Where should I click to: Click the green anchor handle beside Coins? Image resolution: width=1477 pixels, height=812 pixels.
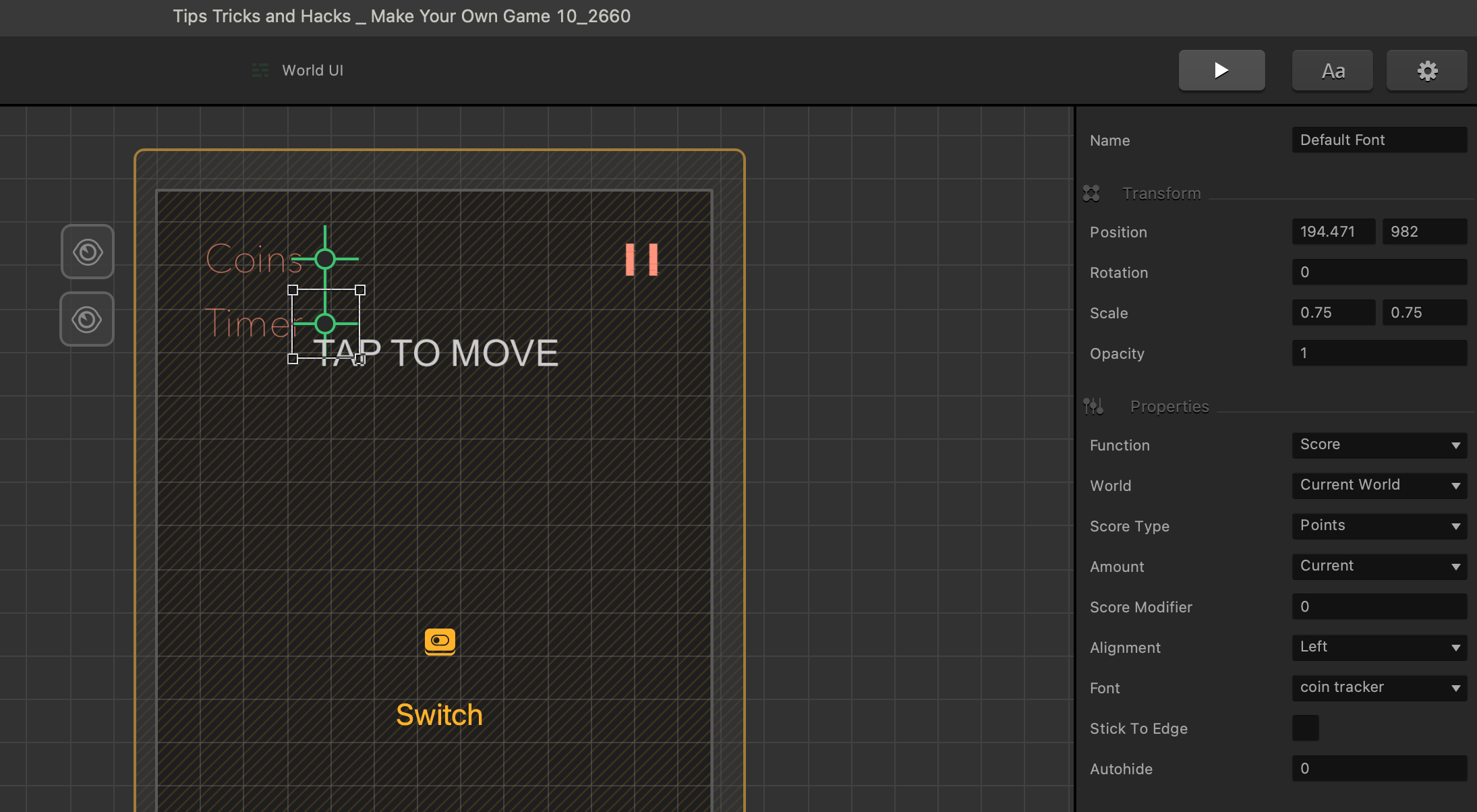(x=325, y=259)
